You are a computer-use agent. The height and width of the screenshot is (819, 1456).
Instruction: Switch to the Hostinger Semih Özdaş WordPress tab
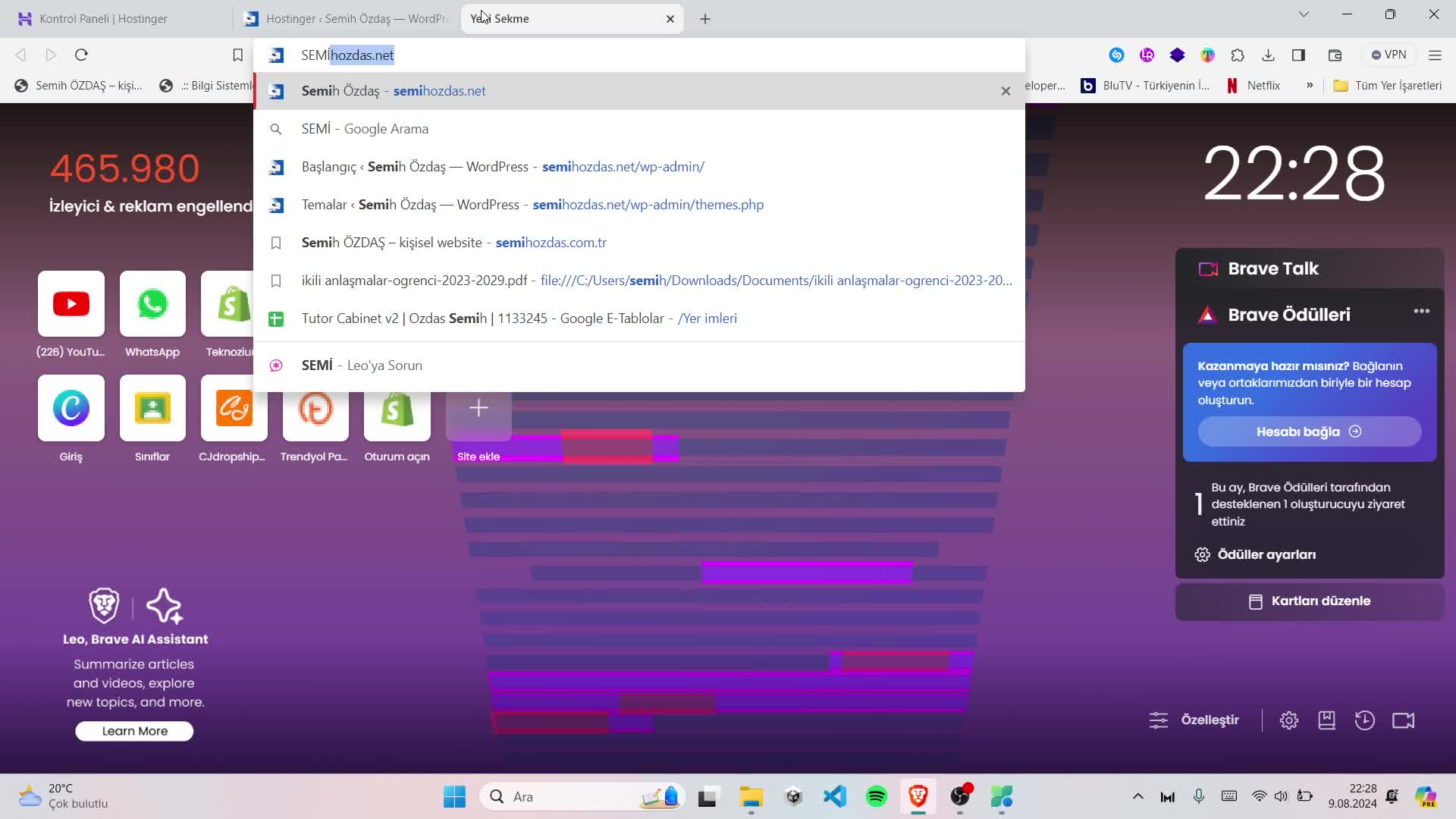tap(347, 18)
